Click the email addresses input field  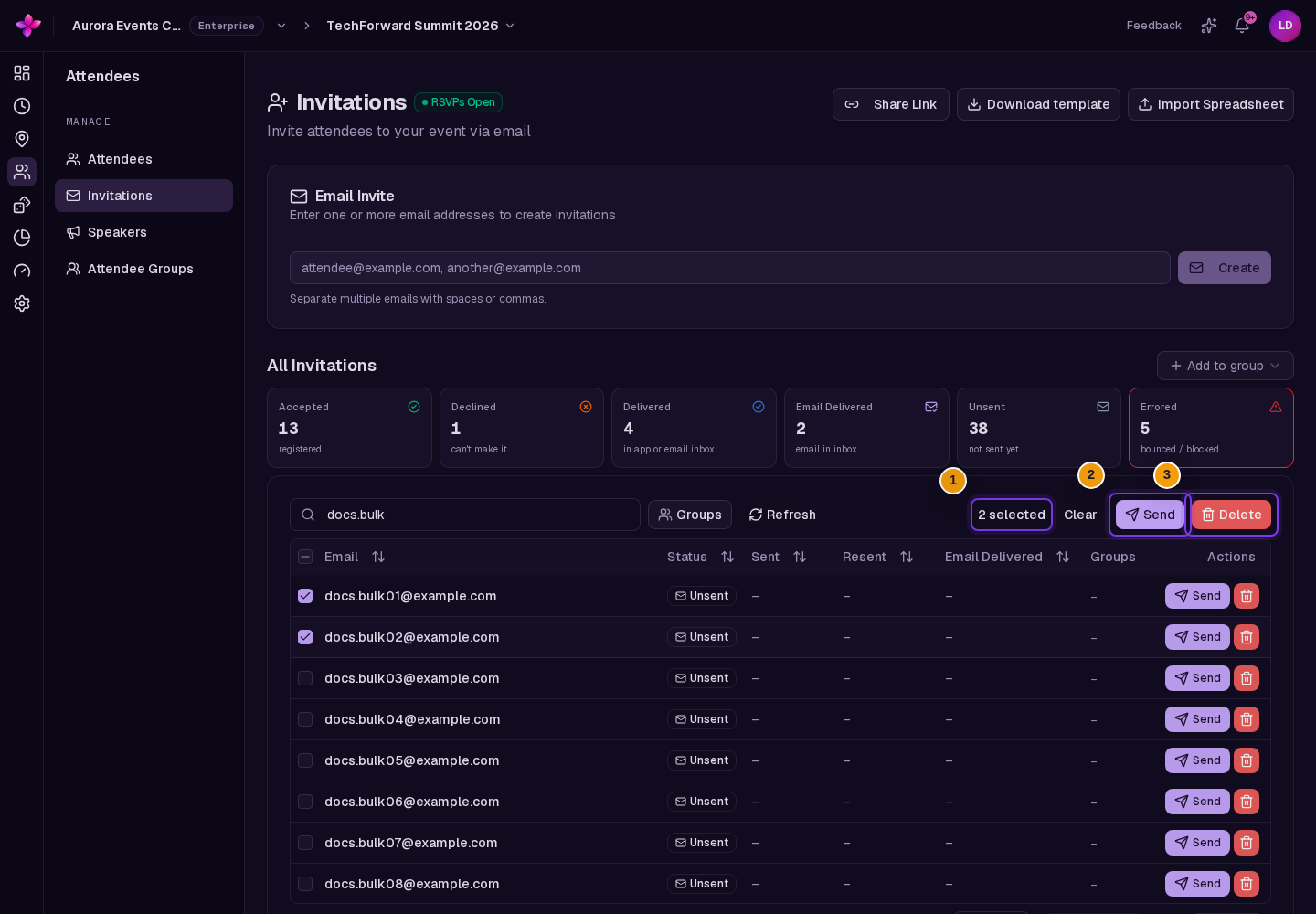(730, 268)
